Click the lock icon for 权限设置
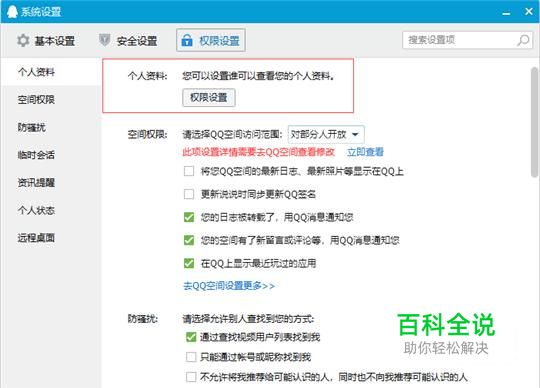This screenshot has height=388, width=540. pyautogui.click(x=187, y=40)
